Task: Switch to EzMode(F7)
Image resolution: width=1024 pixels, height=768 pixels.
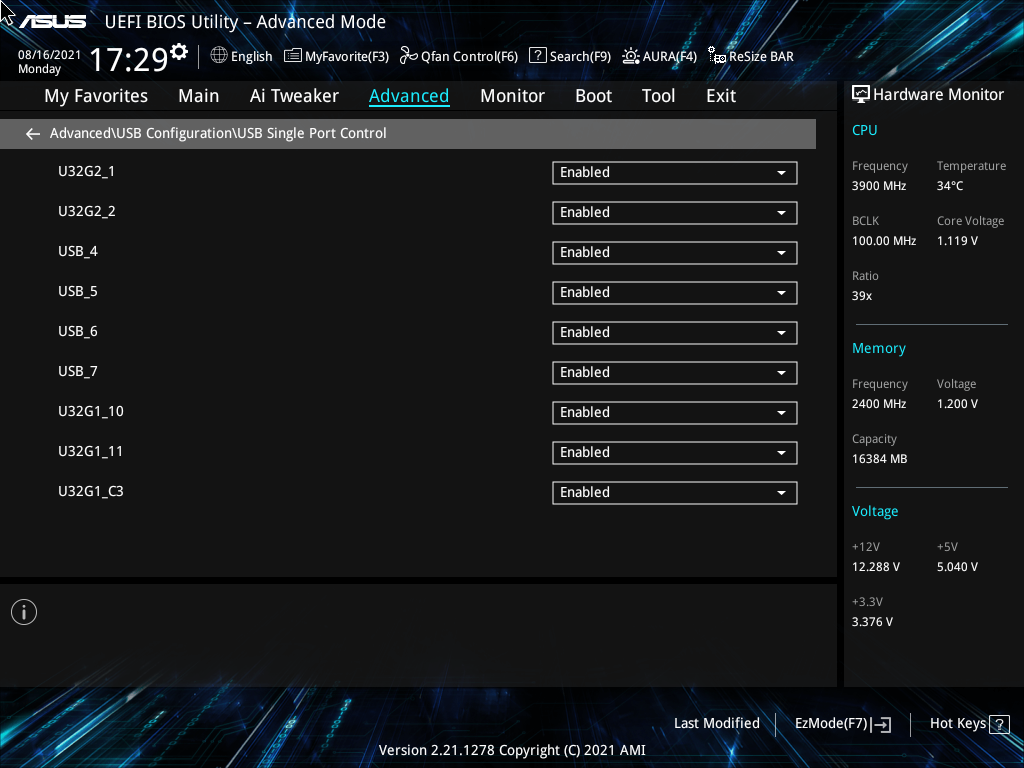Action: point(831,724)
